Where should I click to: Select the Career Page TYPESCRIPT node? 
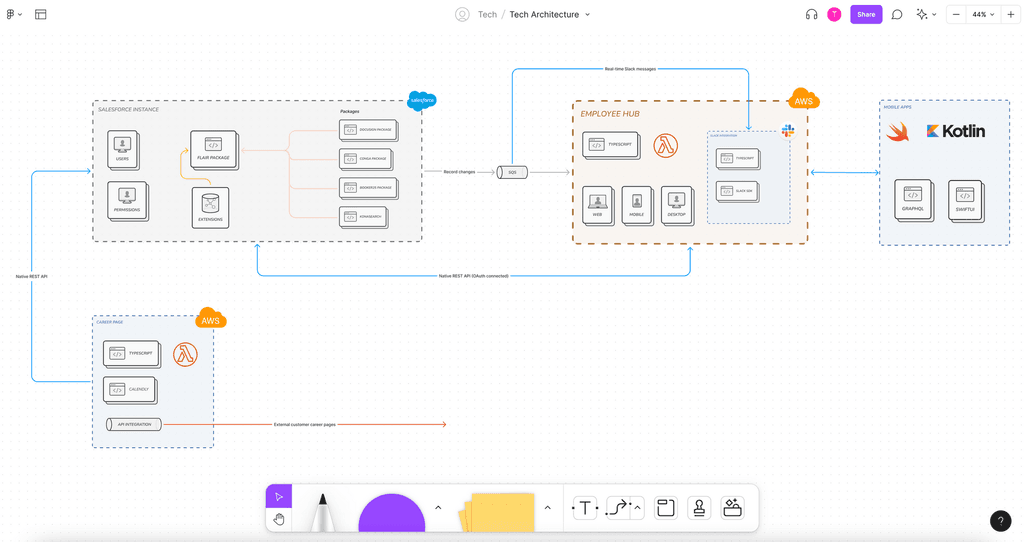(132, 354)
